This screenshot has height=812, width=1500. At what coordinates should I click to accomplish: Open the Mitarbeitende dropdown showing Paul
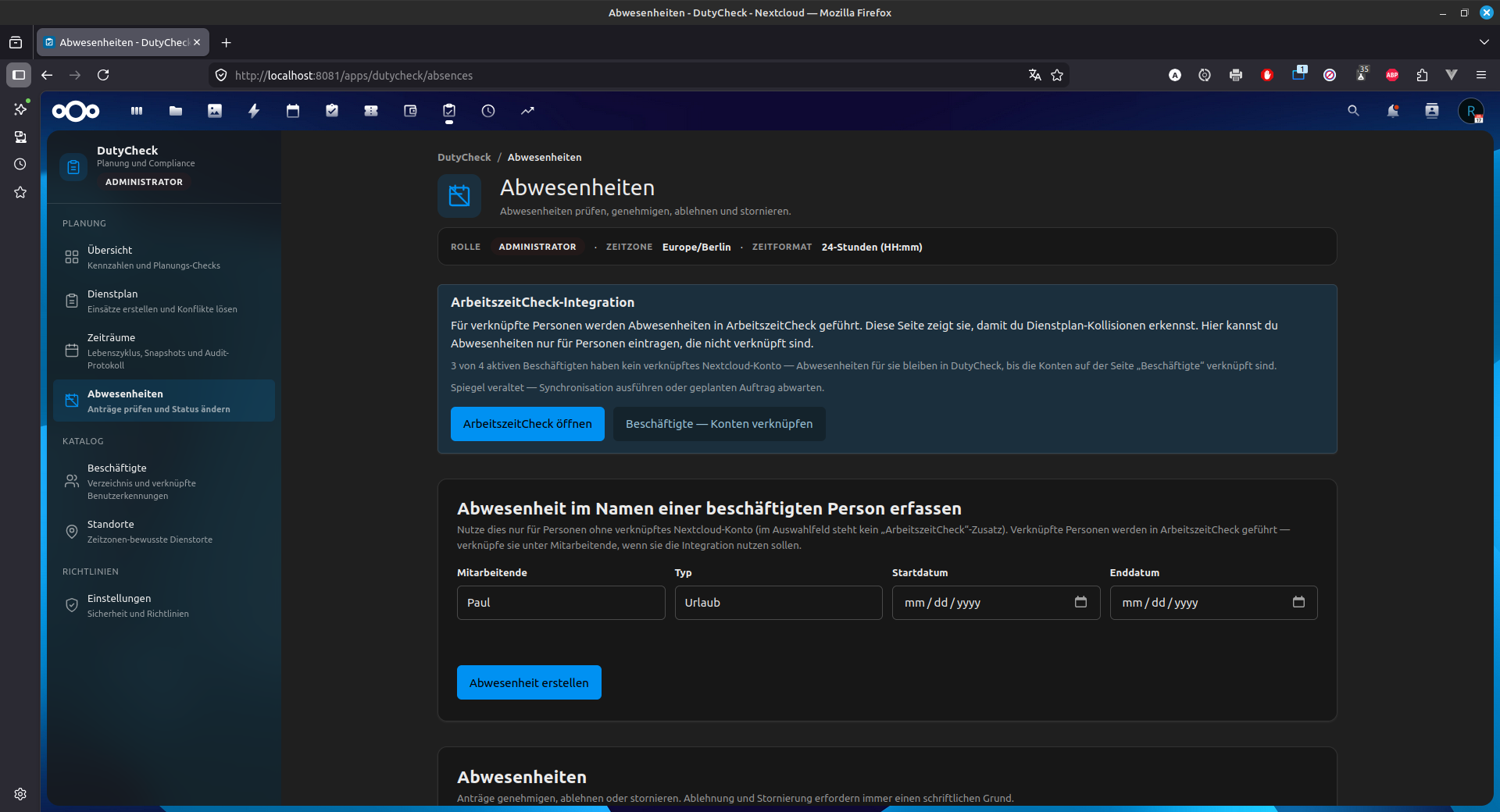561,603
